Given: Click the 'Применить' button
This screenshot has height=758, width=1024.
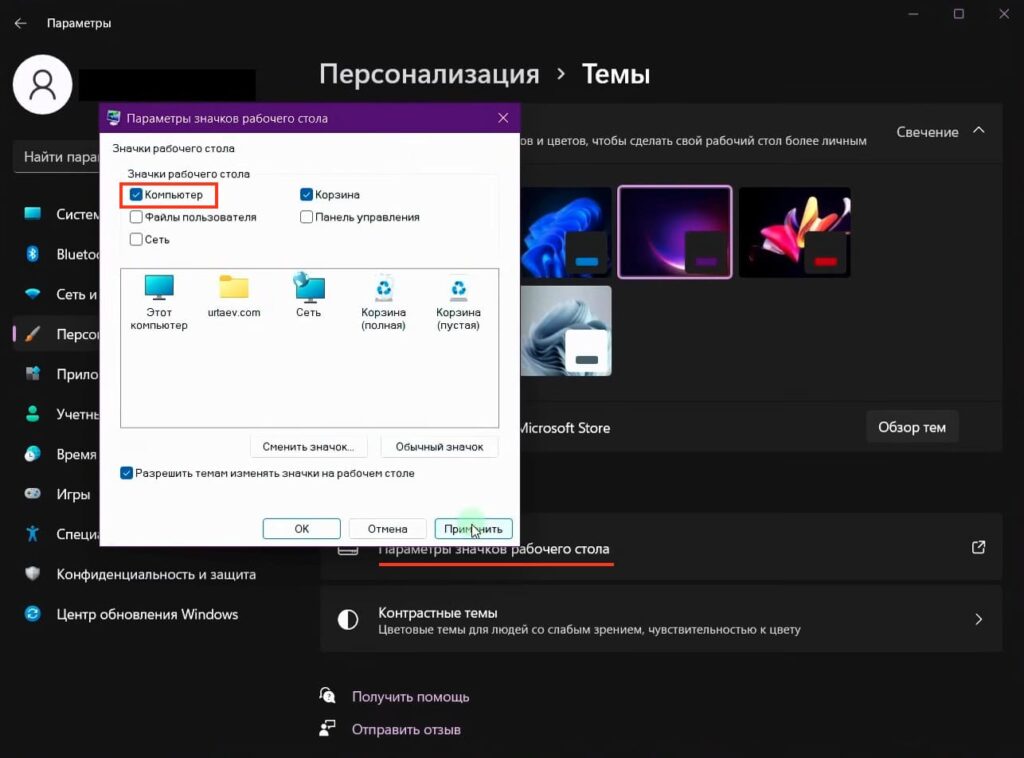Looking at the screenshot, I should tap(473, 529).
